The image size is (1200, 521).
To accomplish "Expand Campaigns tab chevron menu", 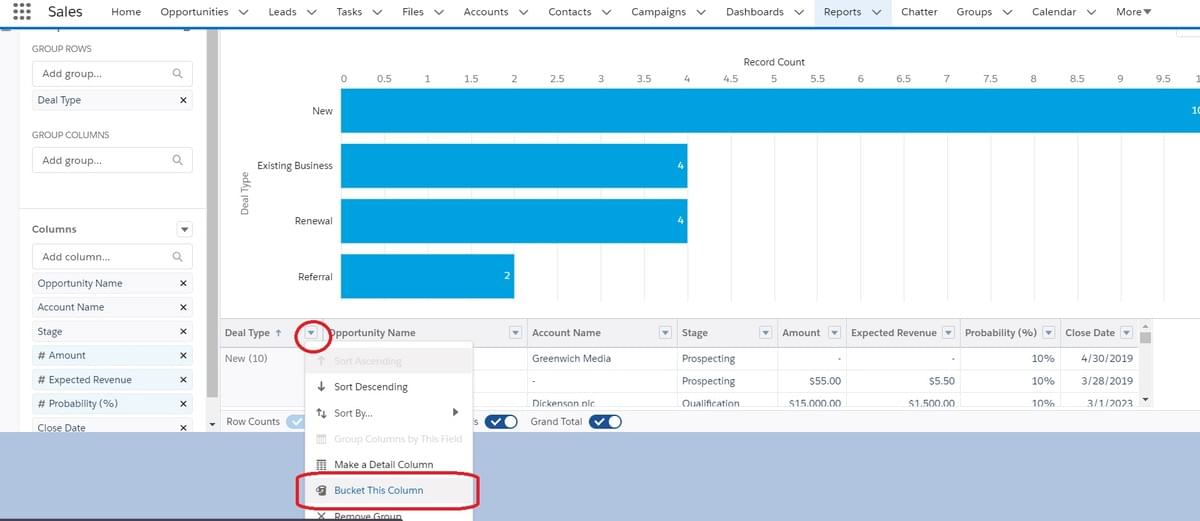I will pyautogui.click(x=701, y=12).
